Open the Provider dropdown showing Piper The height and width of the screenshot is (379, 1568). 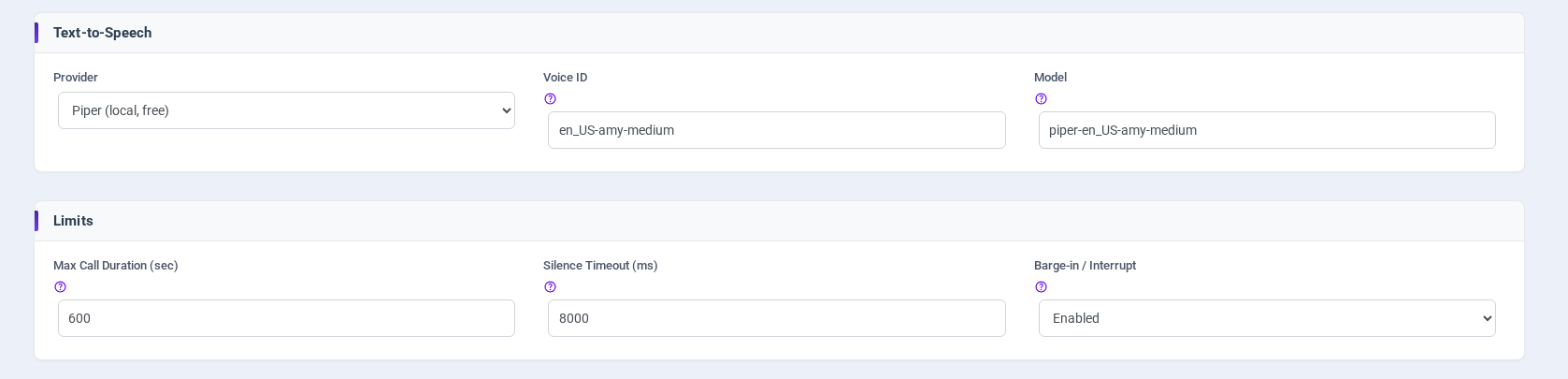click(286, 110)
